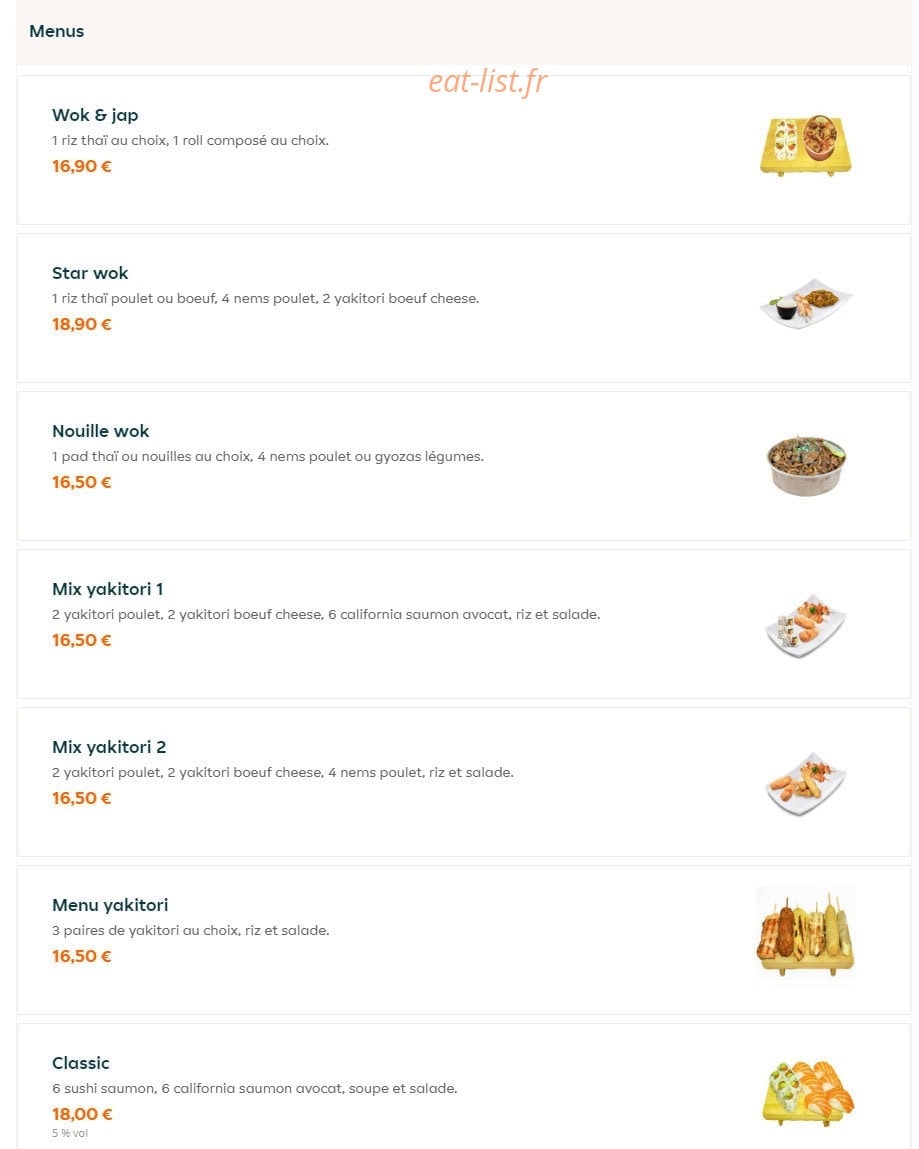Screen dimensions: 919x1149
Task: Choose the Menu yakitori title
Action: pos(110,905)
